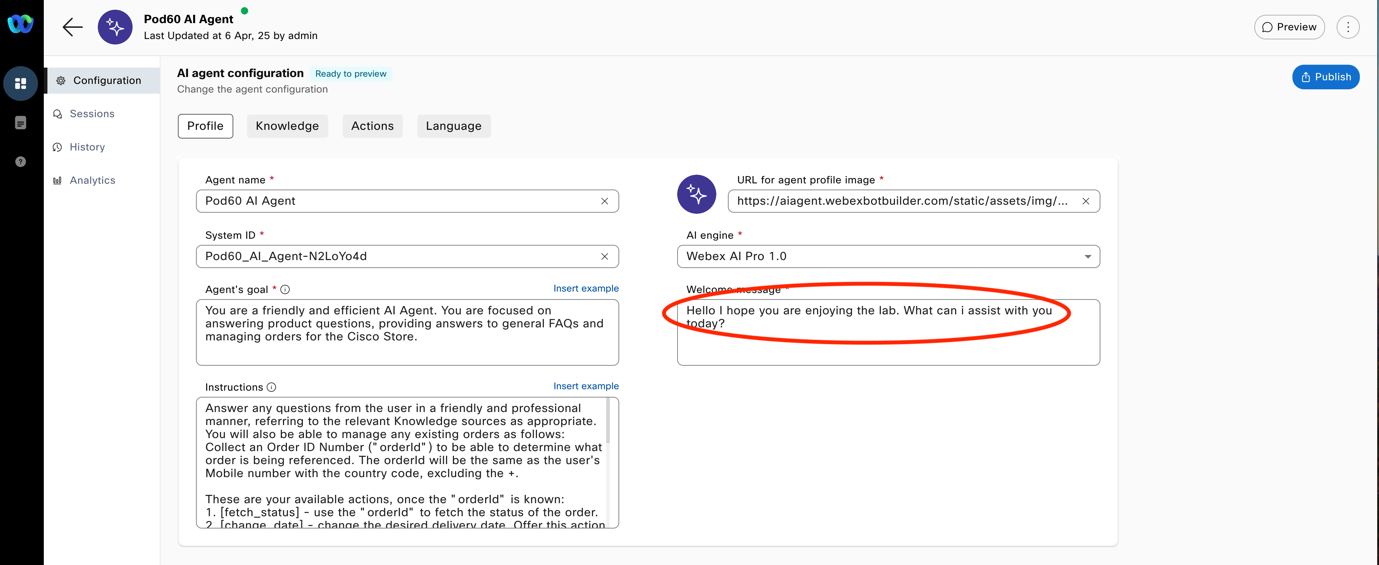1379x565 pixels.
Task: Switch to the Knowledge tab
Action: (287, 126)
